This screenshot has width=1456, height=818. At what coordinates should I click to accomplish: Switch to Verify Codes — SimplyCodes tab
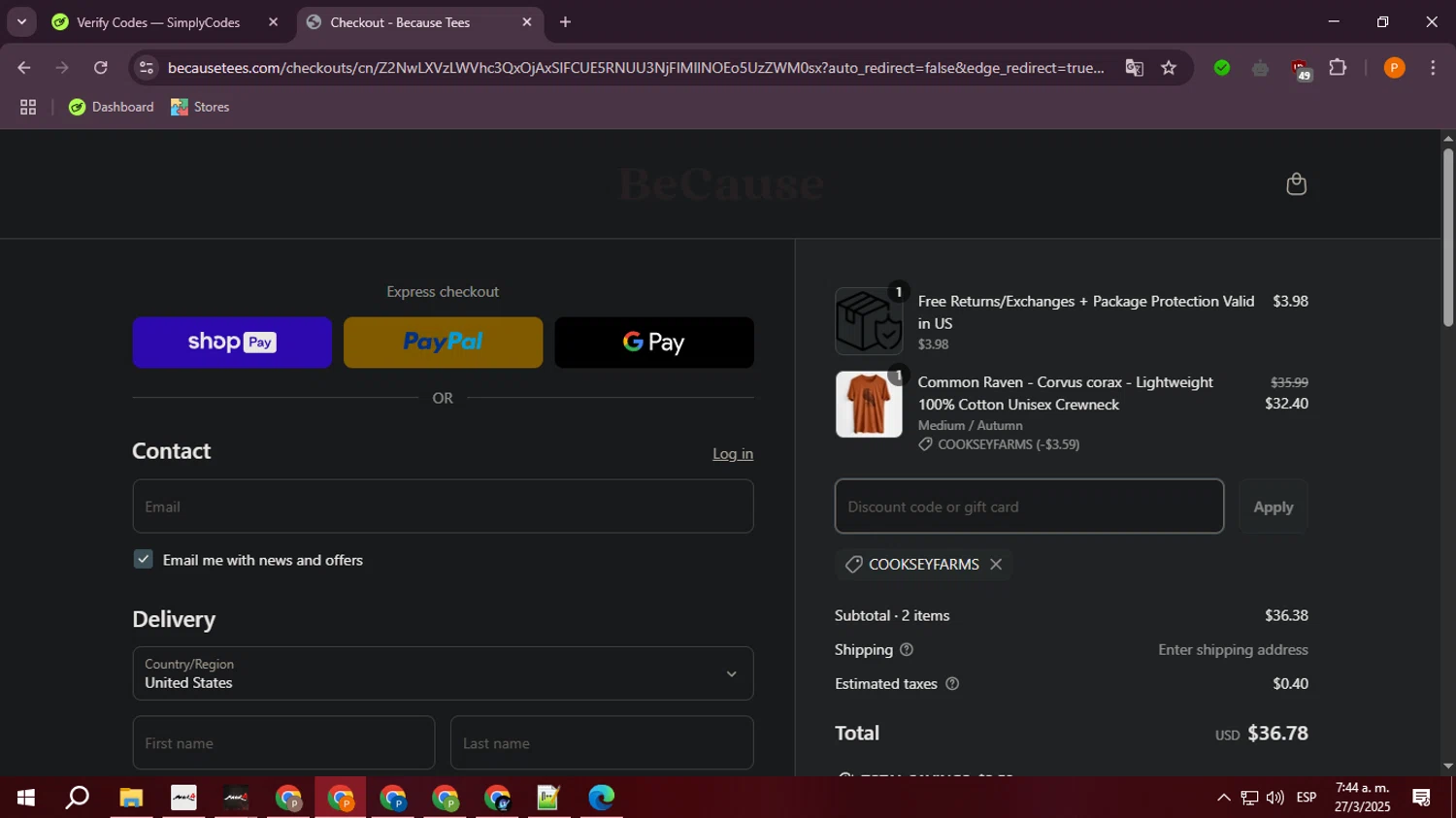pyautogui.click(x=157, y=22)
